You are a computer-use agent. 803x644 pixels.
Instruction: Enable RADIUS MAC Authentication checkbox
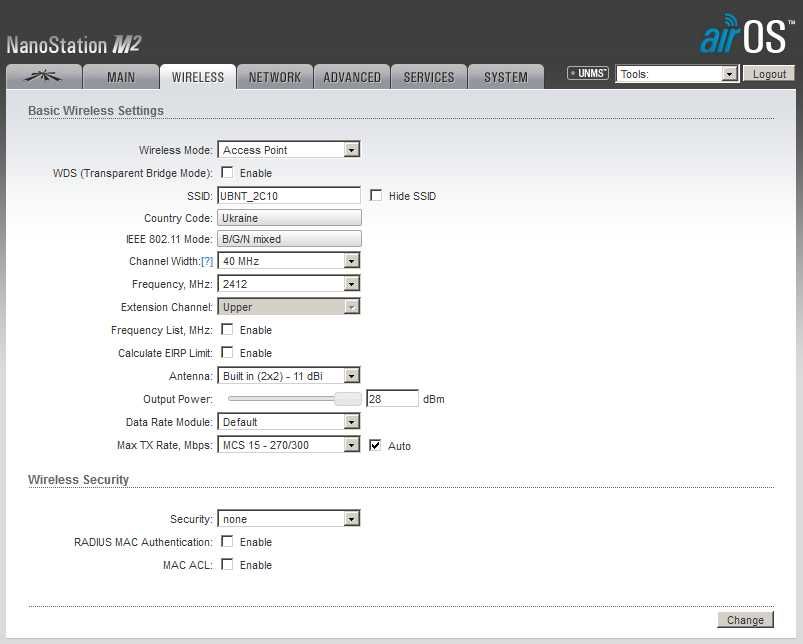pyautogui.click(x=227, y=542)
